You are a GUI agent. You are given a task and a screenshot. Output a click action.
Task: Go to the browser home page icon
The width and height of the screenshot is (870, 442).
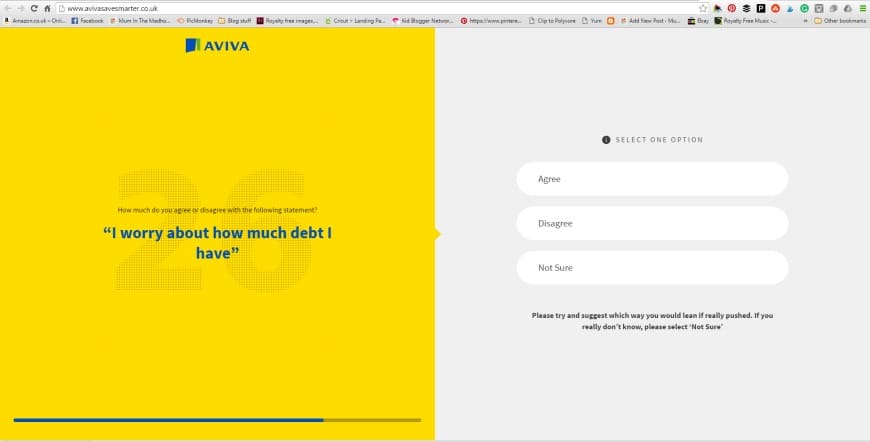47,8
